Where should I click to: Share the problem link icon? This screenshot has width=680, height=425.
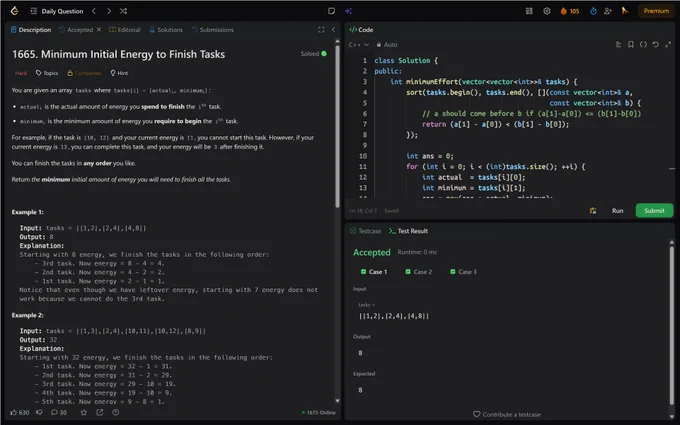[99, 412]
